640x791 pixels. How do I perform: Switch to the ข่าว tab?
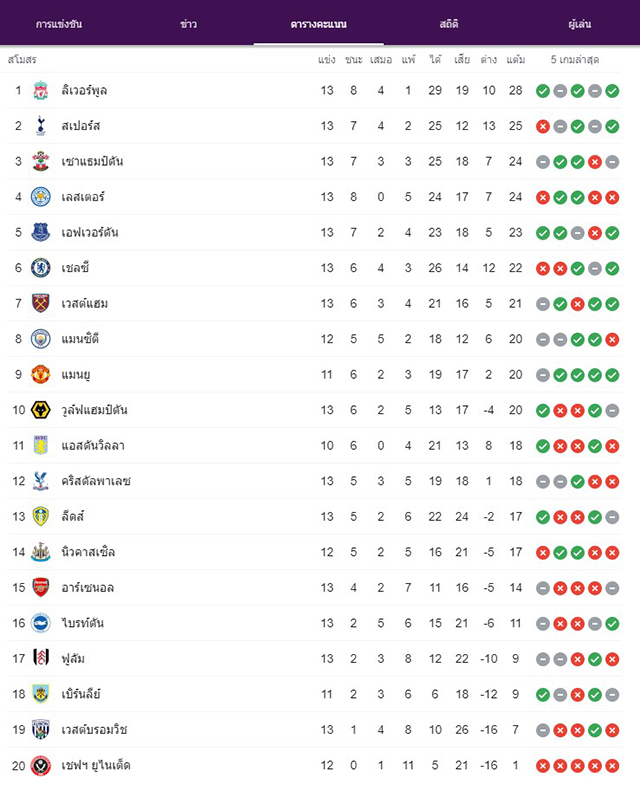click(x=189, y=24)
